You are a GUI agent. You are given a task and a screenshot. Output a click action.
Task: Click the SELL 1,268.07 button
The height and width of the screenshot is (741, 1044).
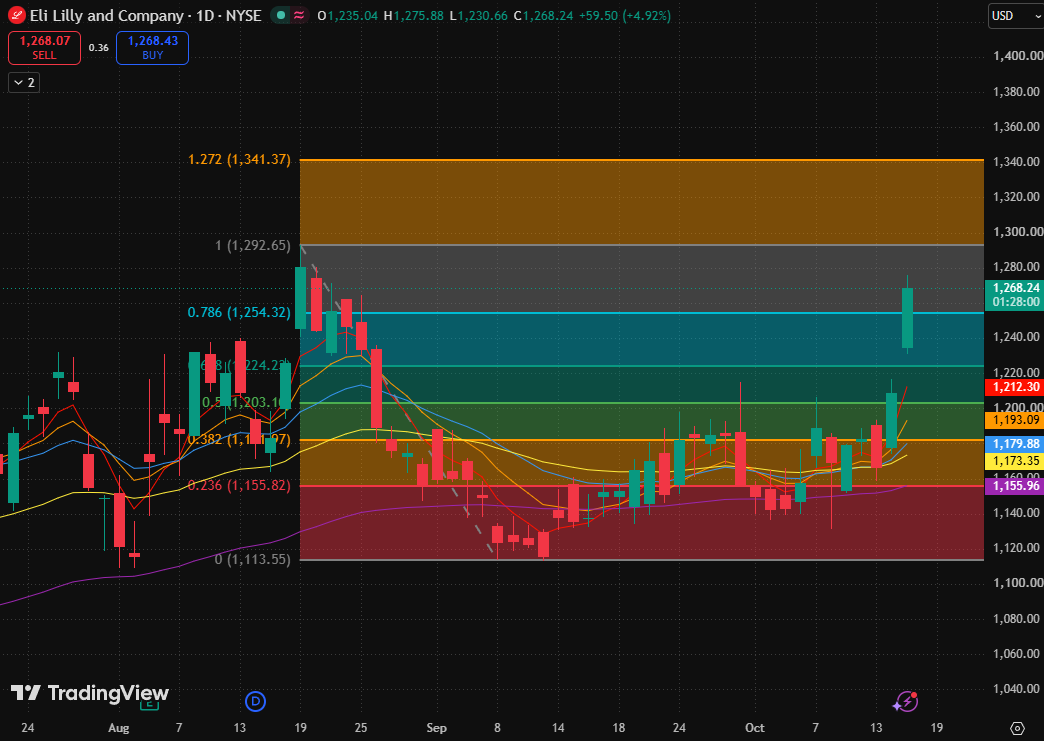[45, 48]
